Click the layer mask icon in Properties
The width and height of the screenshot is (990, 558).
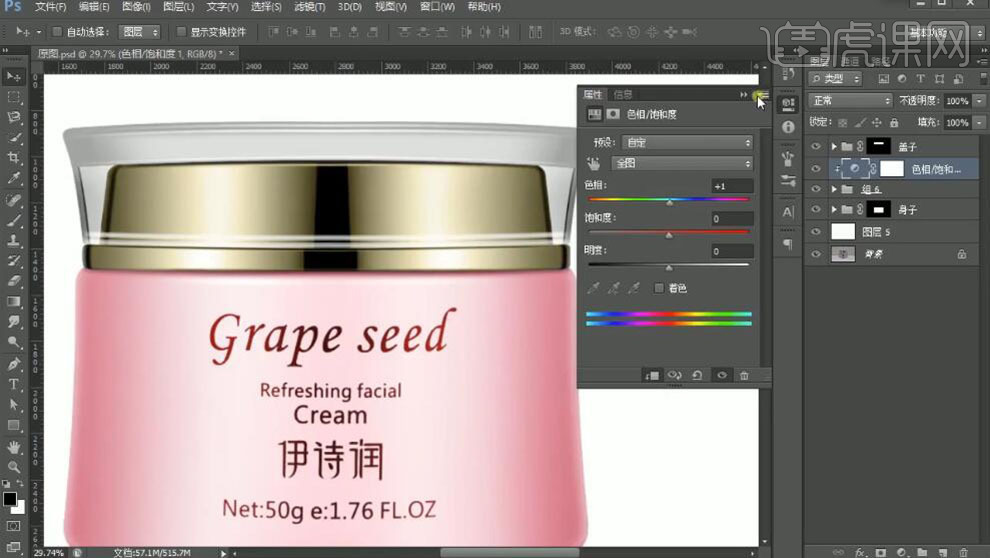coord(613,114)
